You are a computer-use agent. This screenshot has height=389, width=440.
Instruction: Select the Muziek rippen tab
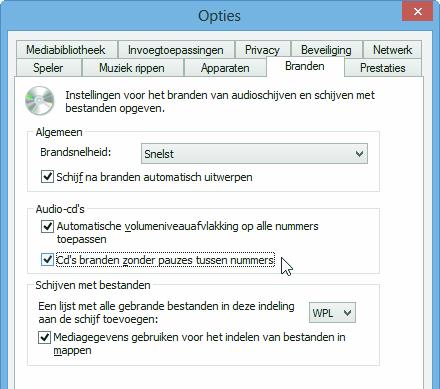132,68
